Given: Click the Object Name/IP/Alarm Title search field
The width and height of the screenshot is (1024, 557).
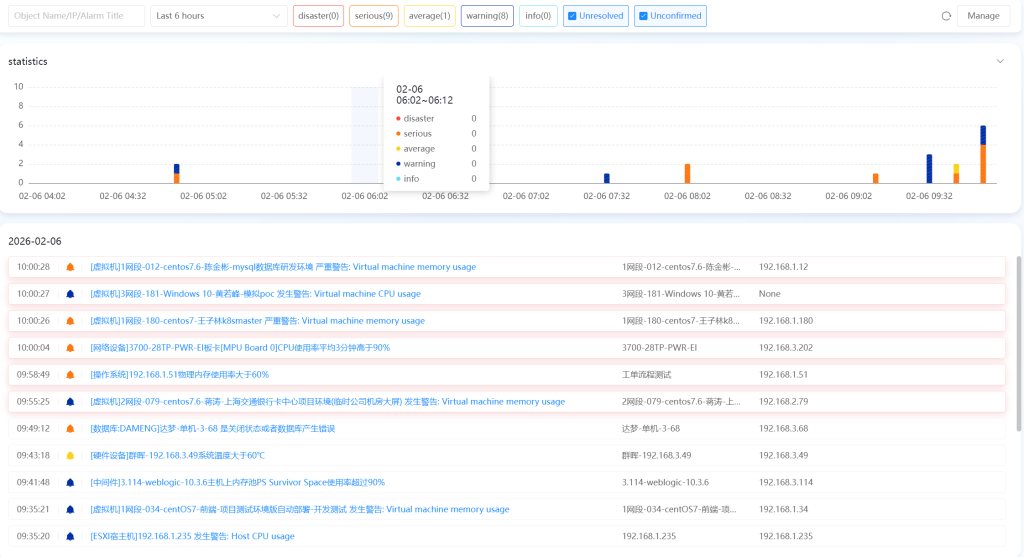Looking at the screenshot, I should click(x=77, y=16).
